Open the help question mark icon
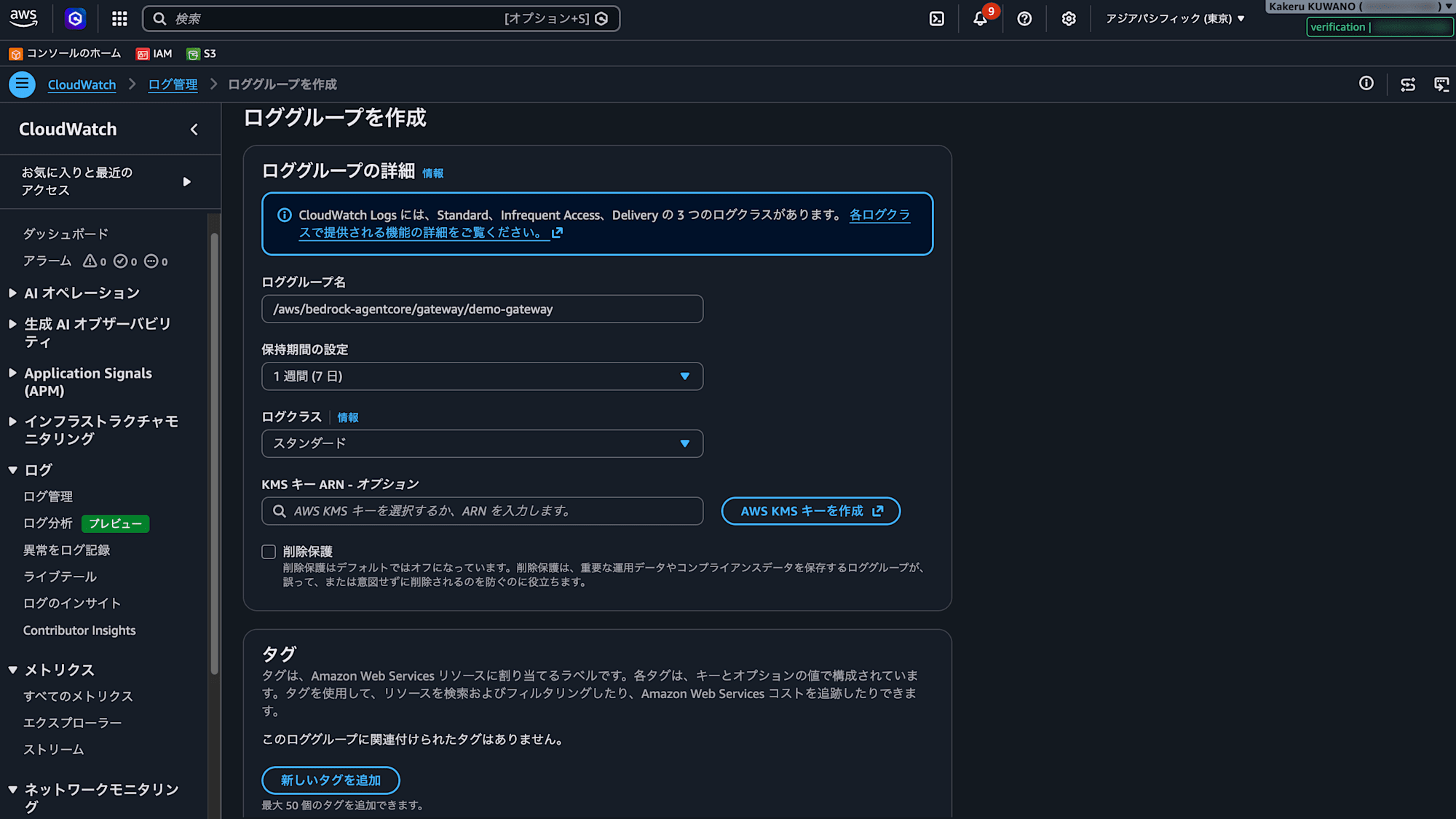This screenshot has height=819, width=1456. (1024, 19)
